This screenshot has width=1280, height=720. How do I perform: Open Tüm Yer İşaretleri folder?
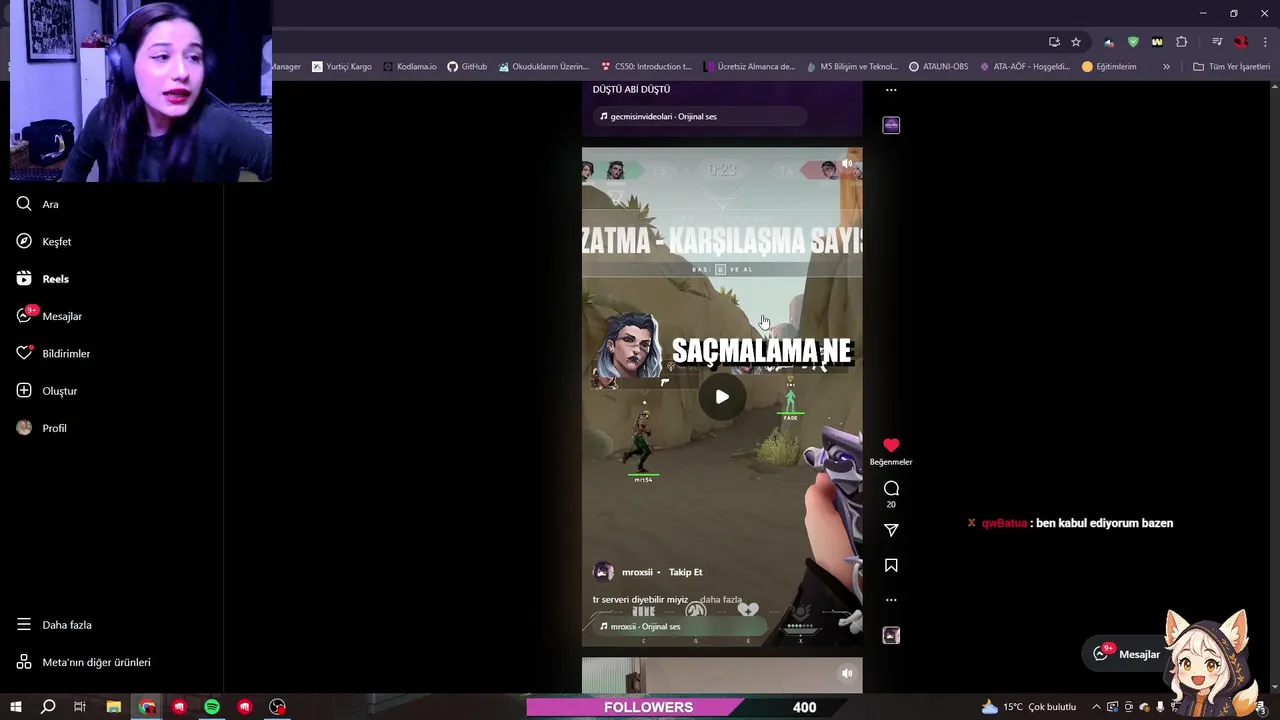coord(1231,67)
